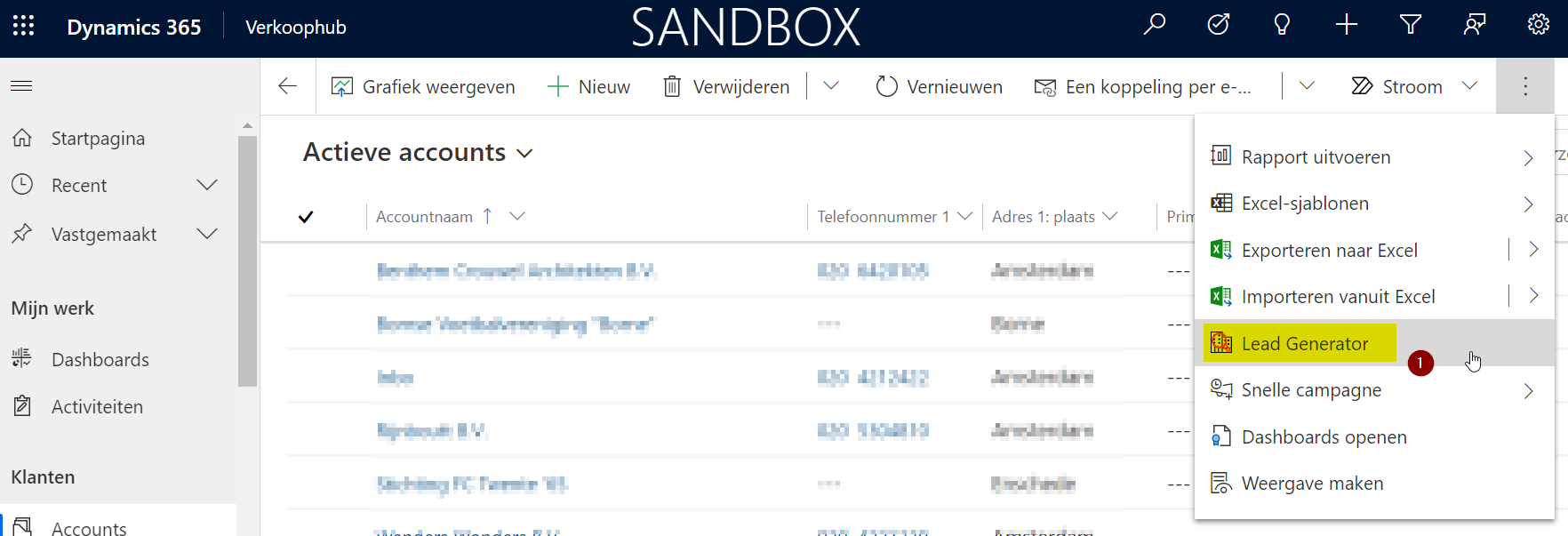Toggle the select all rows checkmark

(306, 217)
